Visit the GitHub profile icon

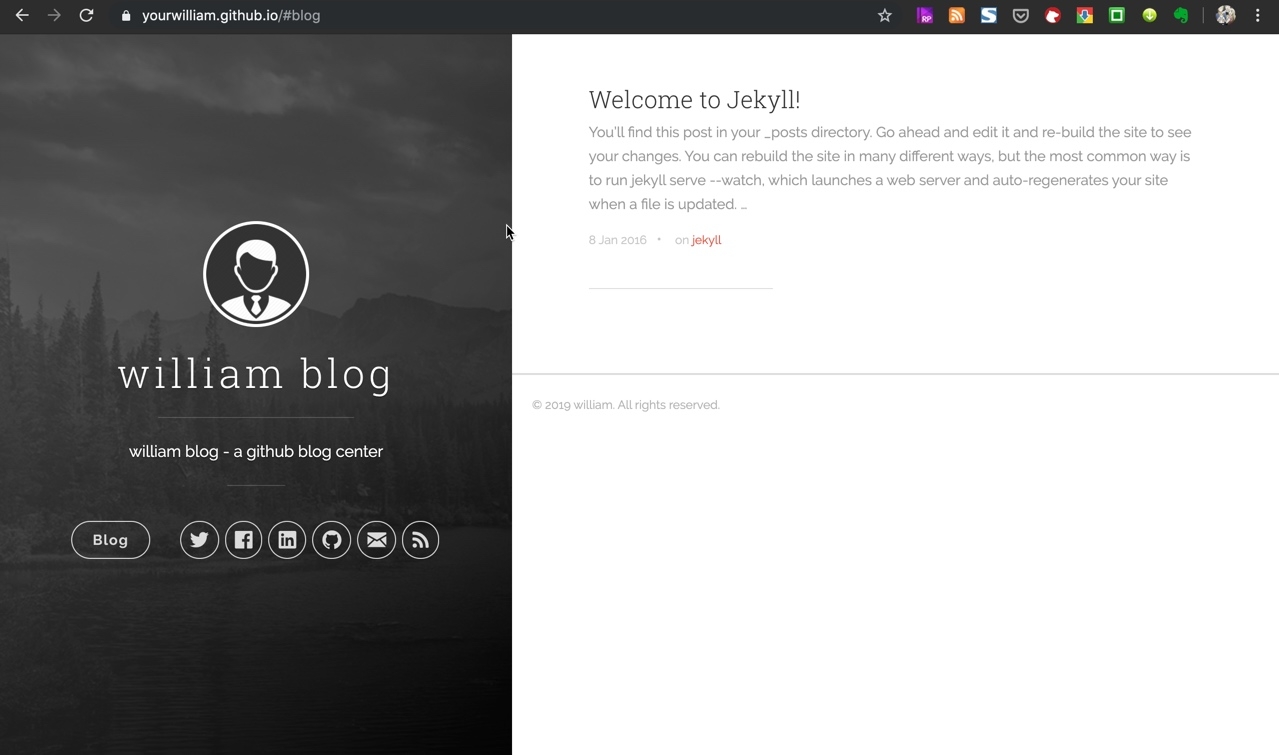coord(332,540)
